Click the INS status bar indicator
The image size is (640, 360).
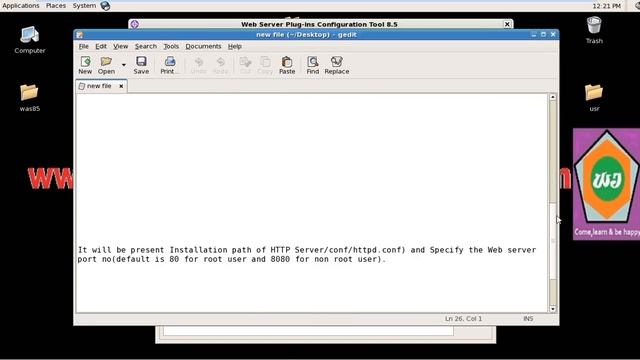click(x=528, y=319)
